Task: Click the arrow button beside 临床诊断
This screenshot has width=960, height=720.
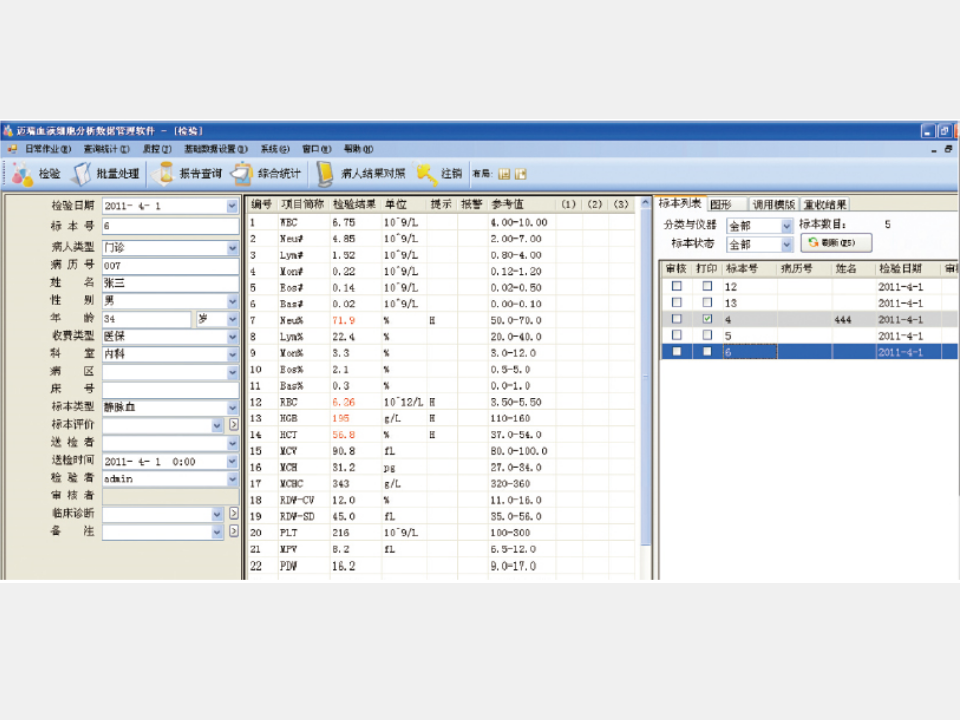Action: [x=234, y=514]
